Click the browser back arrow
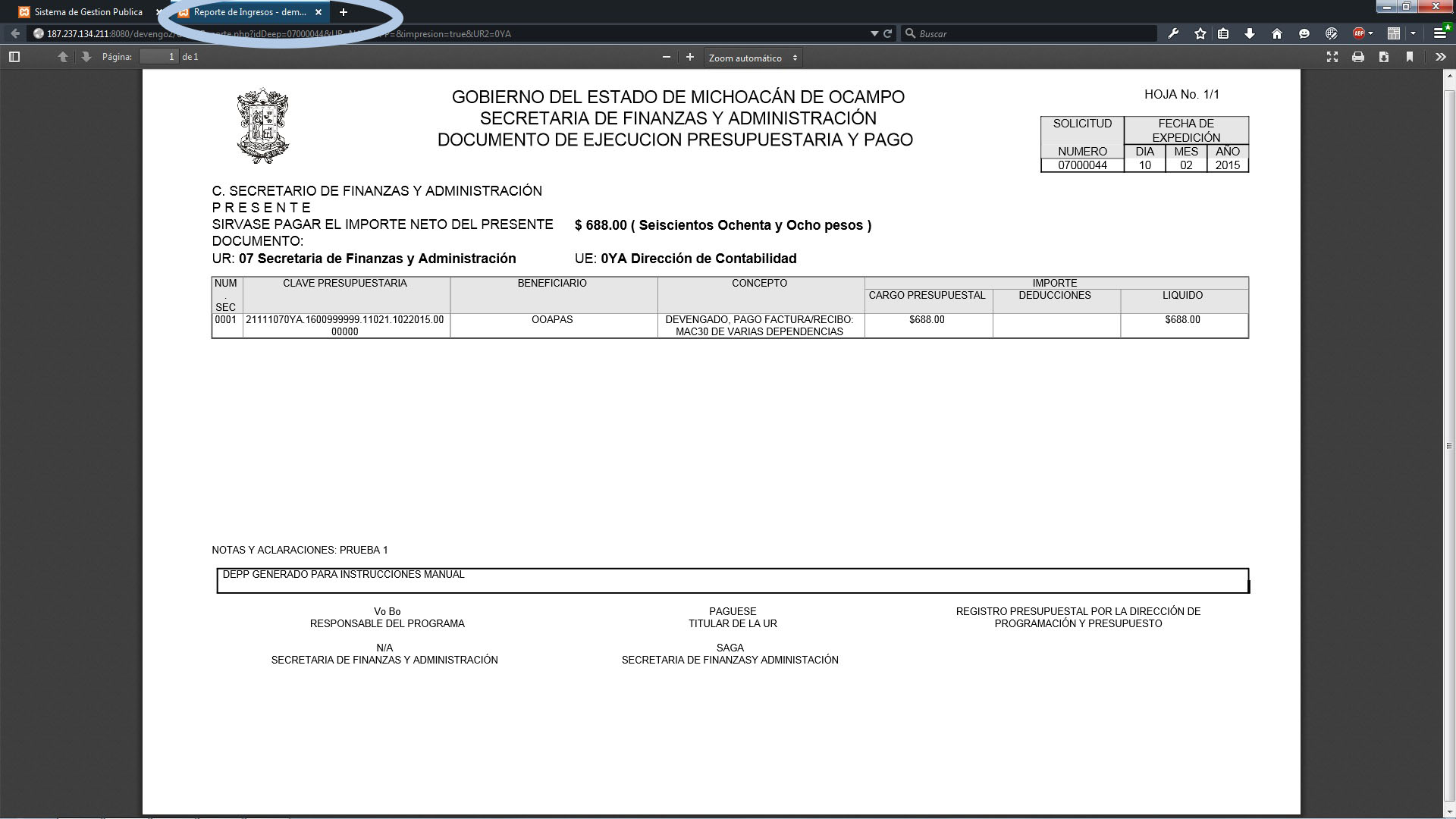This screenshot has width=1456, height=819. click(x=15, y=33)
